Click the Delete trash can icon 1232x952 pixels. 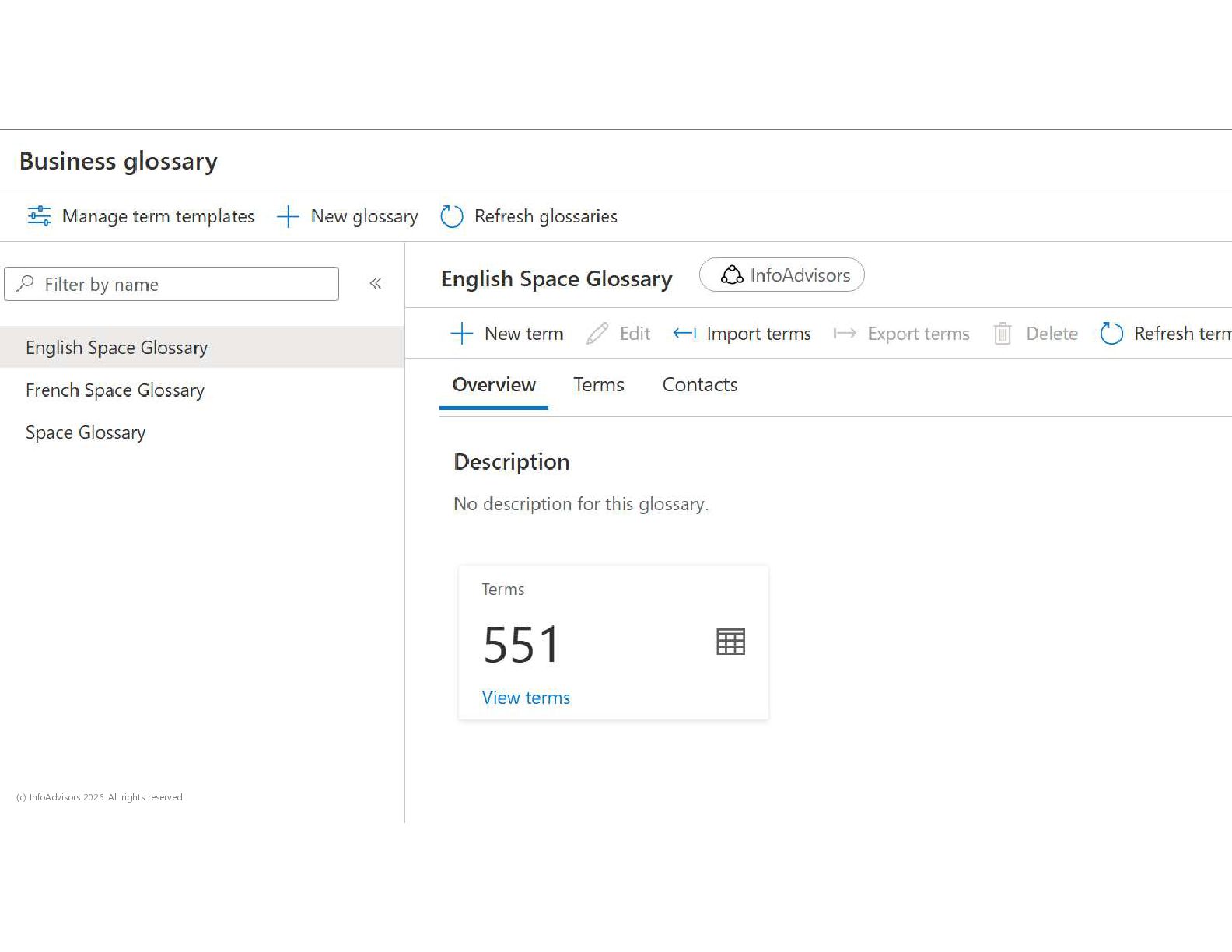pos(1003,334)
